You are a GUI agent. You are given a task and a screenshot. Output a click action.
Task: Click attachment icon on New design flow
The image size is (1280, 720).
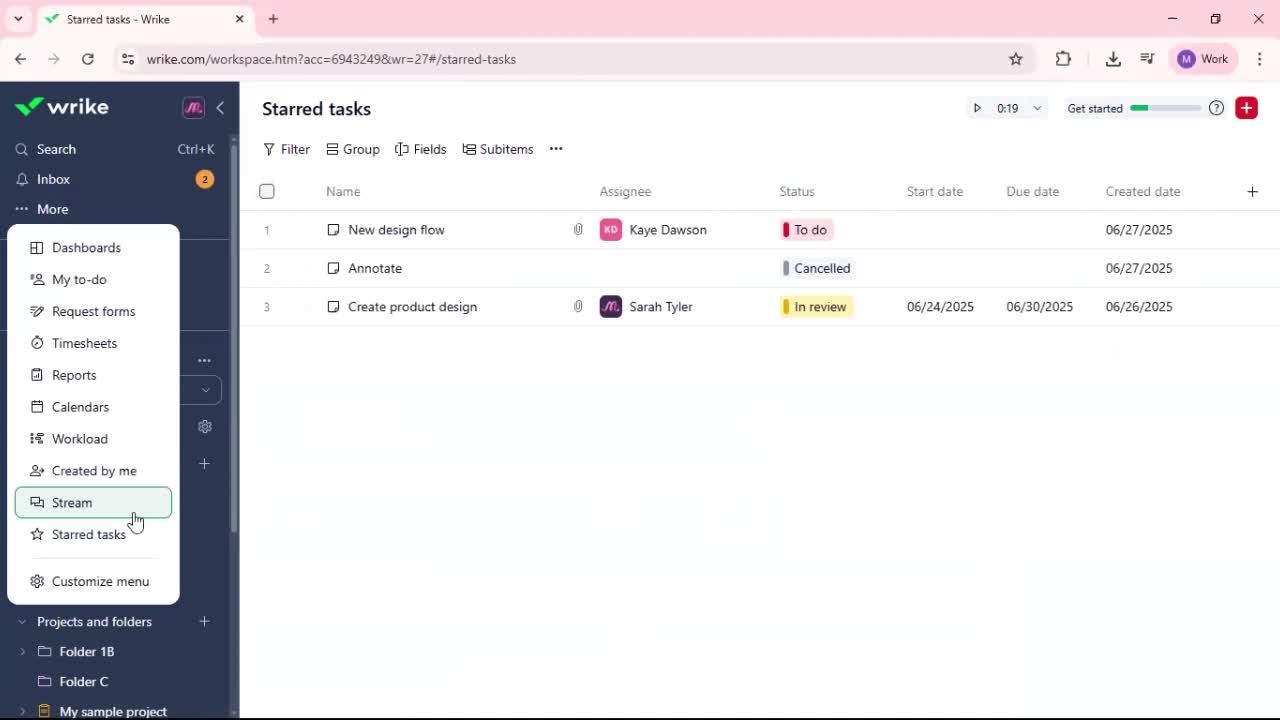(x=578, y=230)
